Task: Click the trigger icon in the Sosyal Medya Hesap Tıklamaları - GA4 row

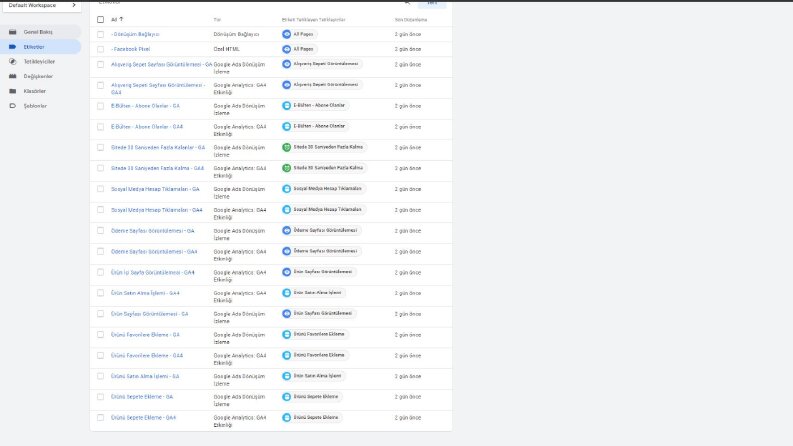Action: pos(286,209)
